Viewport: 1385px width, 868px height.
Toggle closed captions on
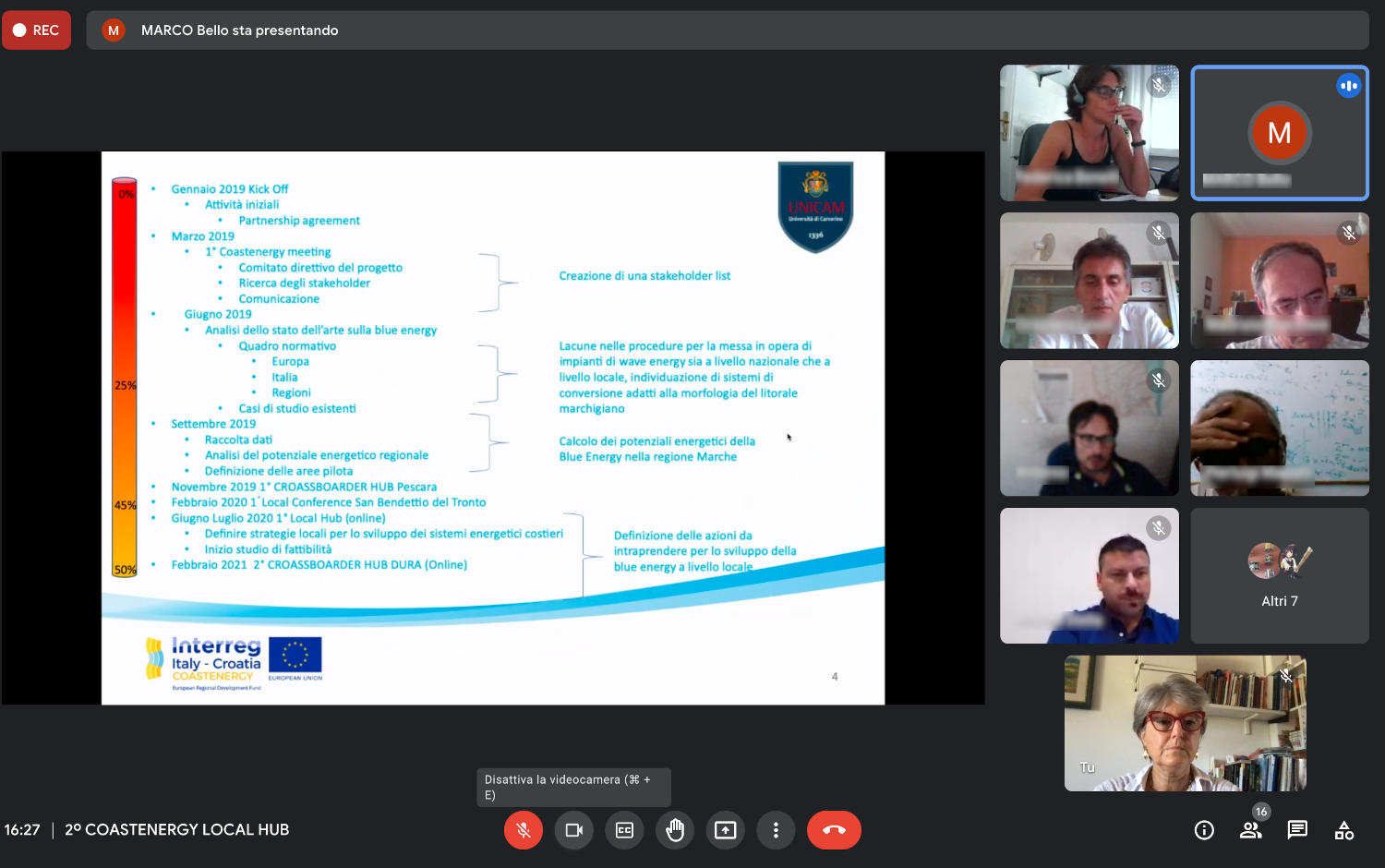coord(624,830)
